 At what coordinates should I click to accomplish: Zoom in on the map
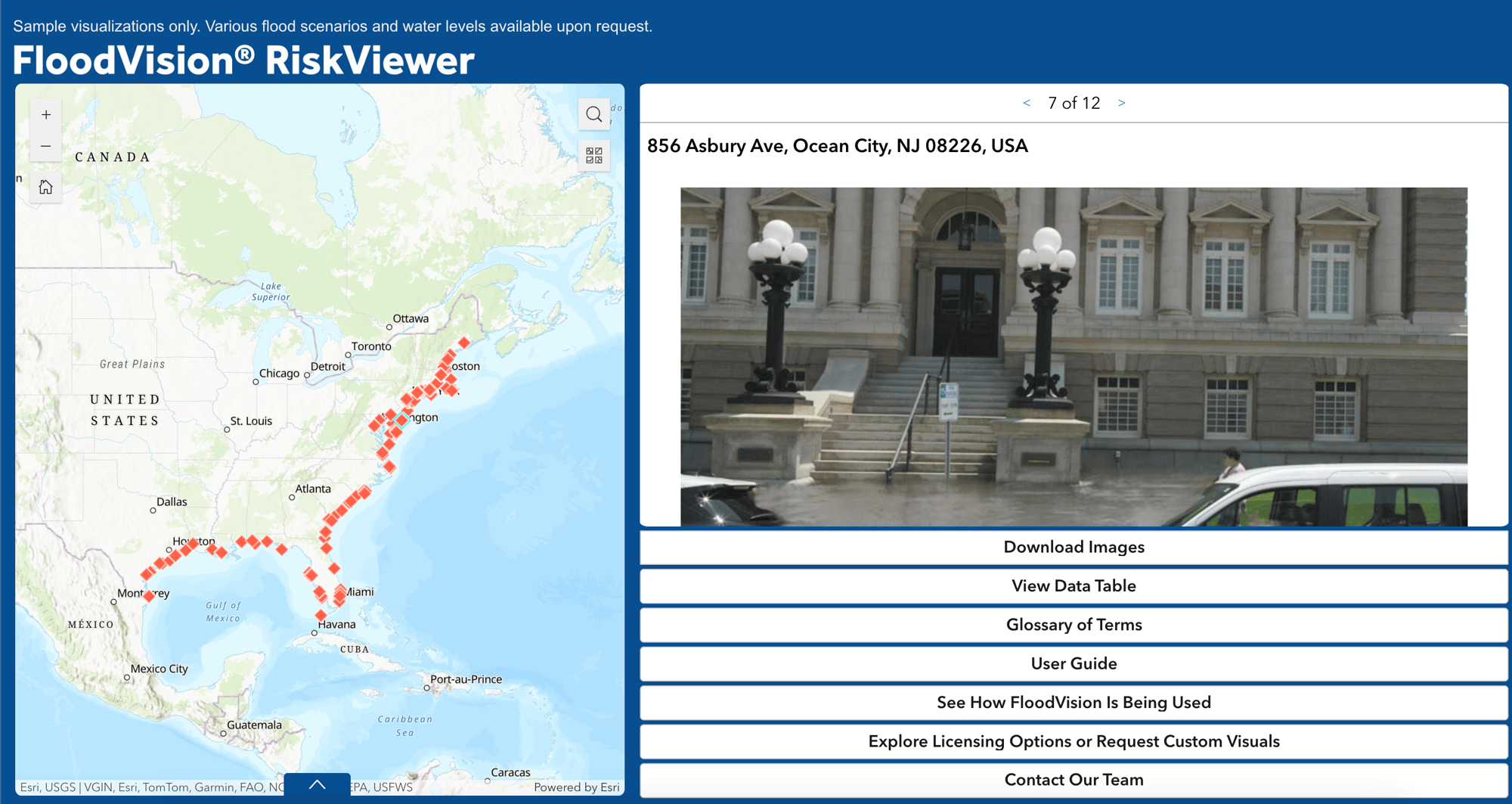(x=46, y=115)
